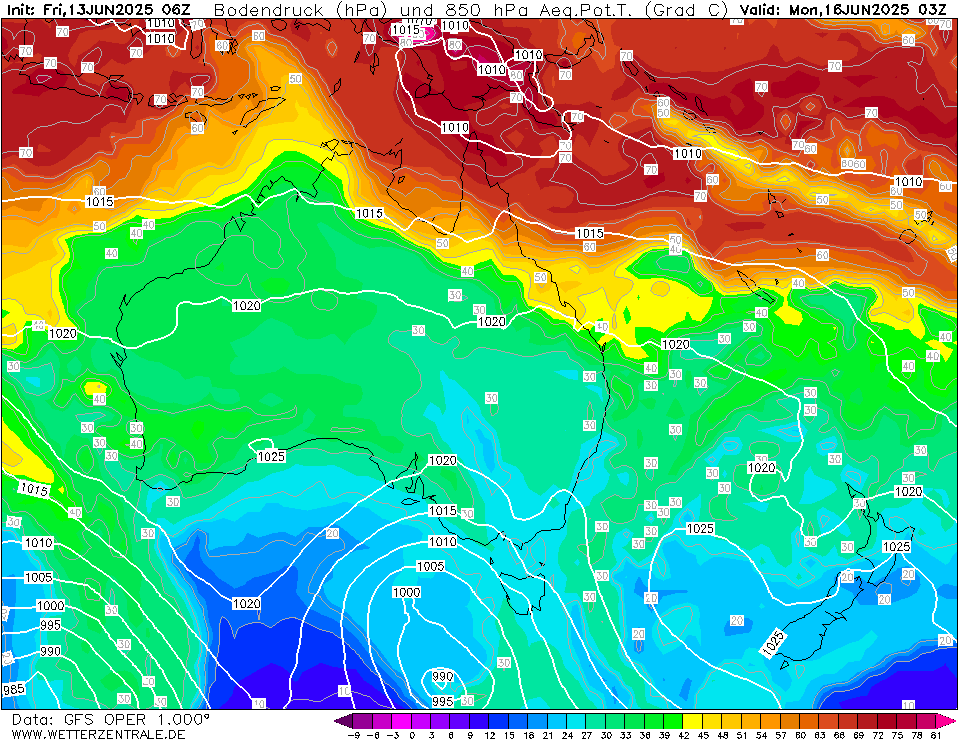
Task: Open the WWW.WETTERZENTRALE.DE credit text
Action: [x=98, y=734]
